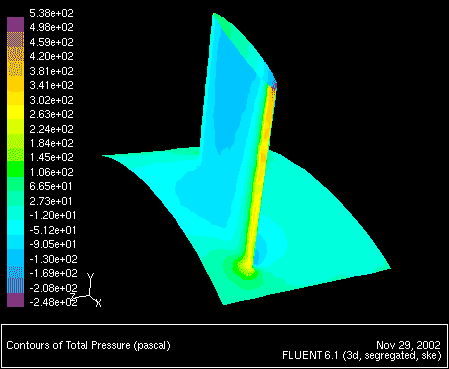
Task: Click the bottom purple swatch of the colorbar
Action: coord(15,300)
